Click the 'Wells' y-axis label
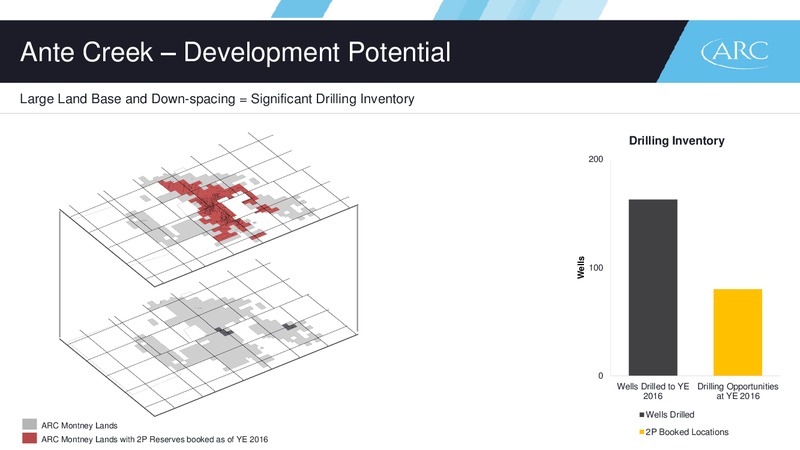 [581, 267]
